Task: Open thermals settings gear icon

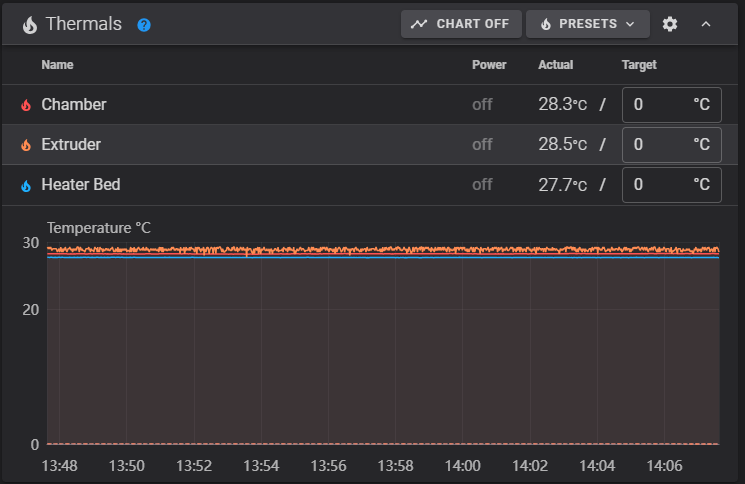Action: (x=670, y=24)
